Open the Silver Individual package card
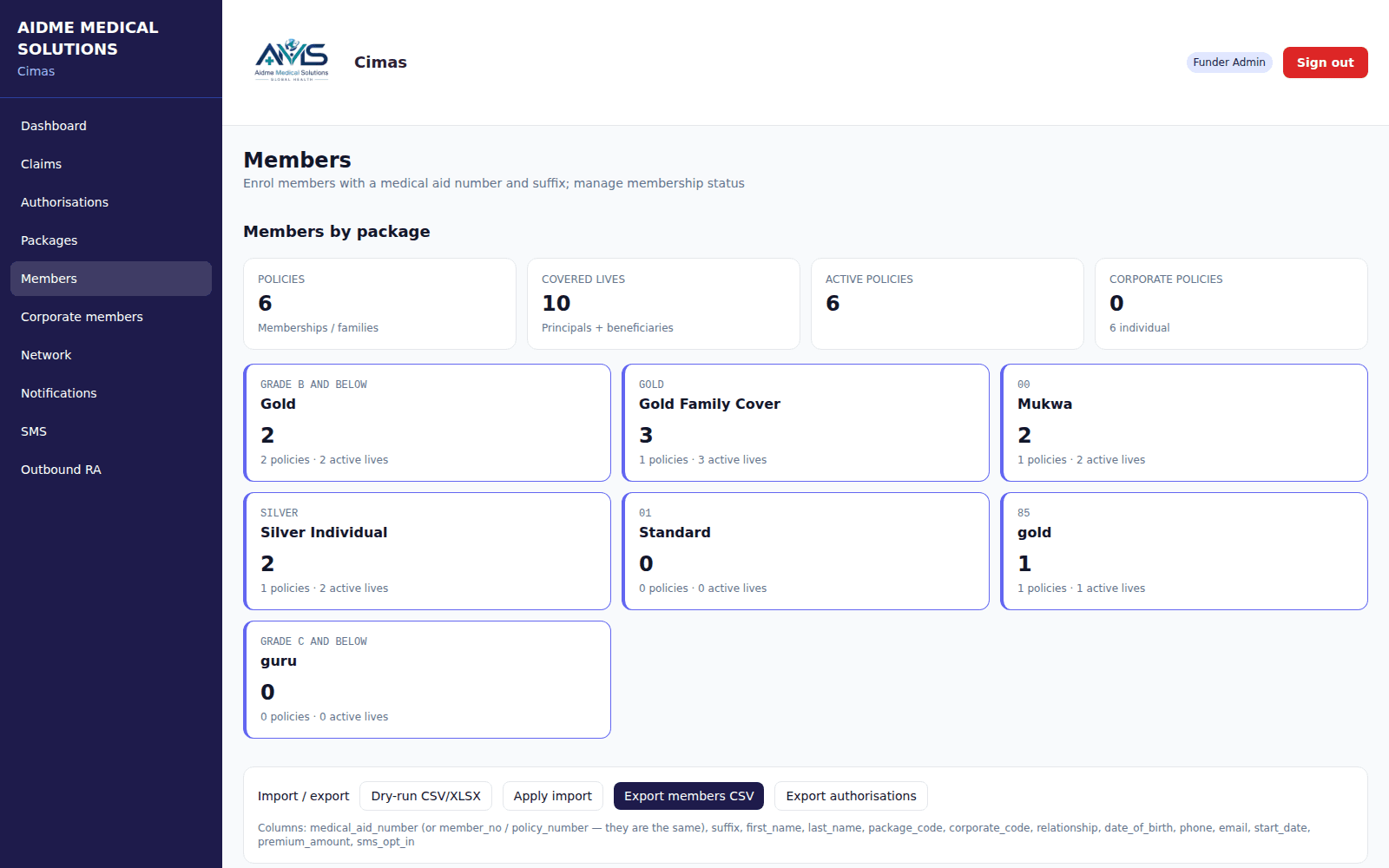The height and width of the screenshot is (868, 1389). [427, 551]
